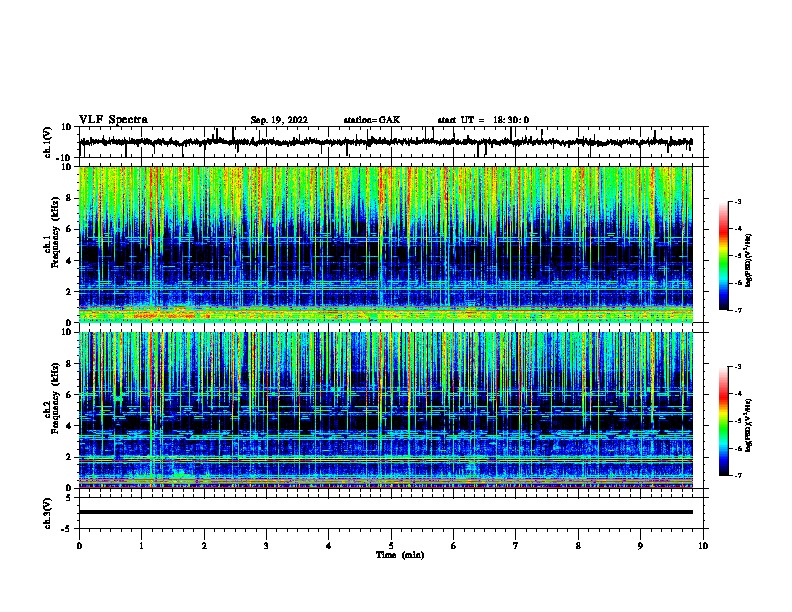Viewport: 792px width, 612px height.
Task: Click the "3" tick label on time axis
Action: tap(266, 545)
